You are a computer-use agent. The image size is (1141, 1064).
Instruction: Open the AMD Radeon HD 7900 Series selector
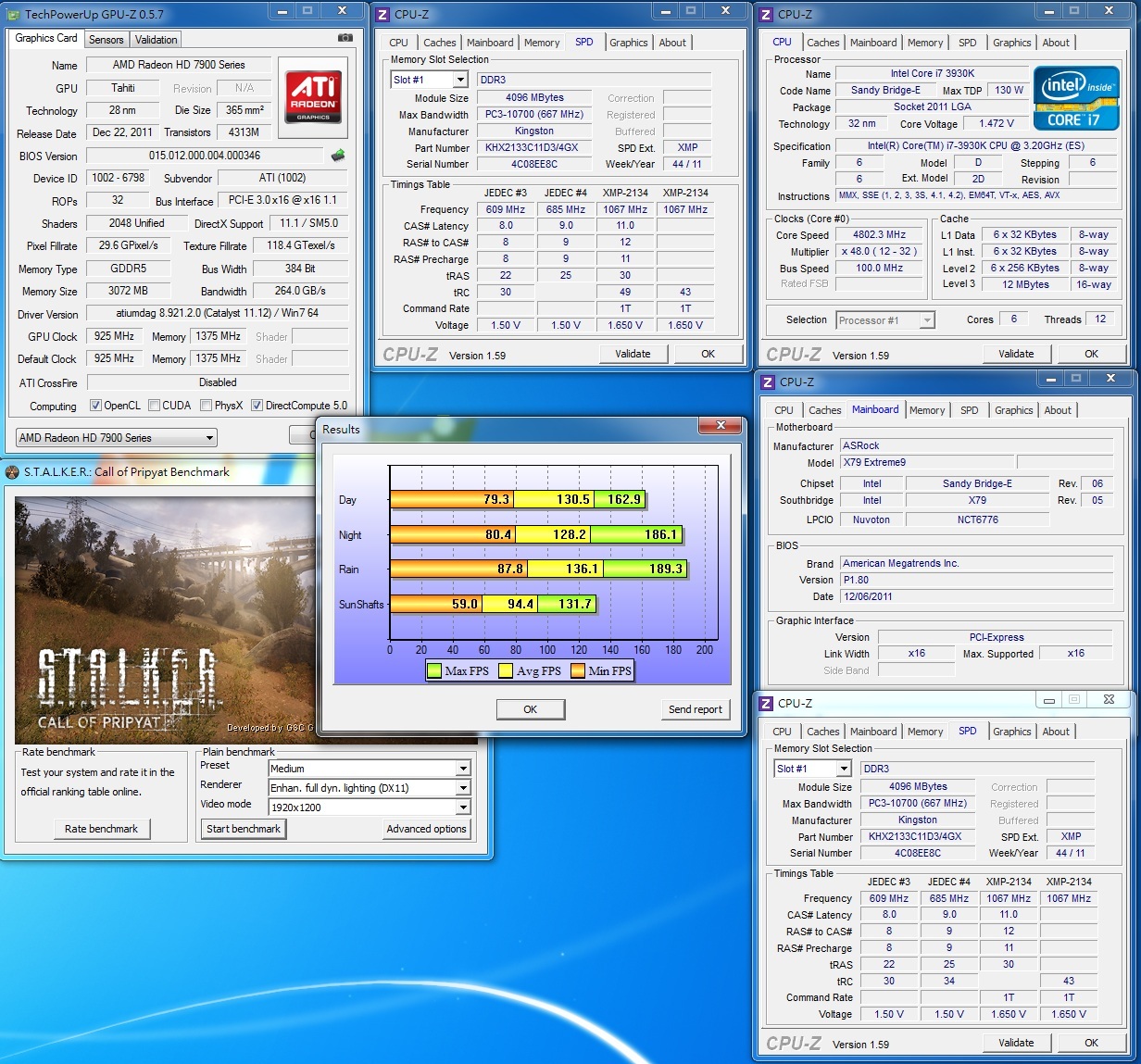(117, 438)
